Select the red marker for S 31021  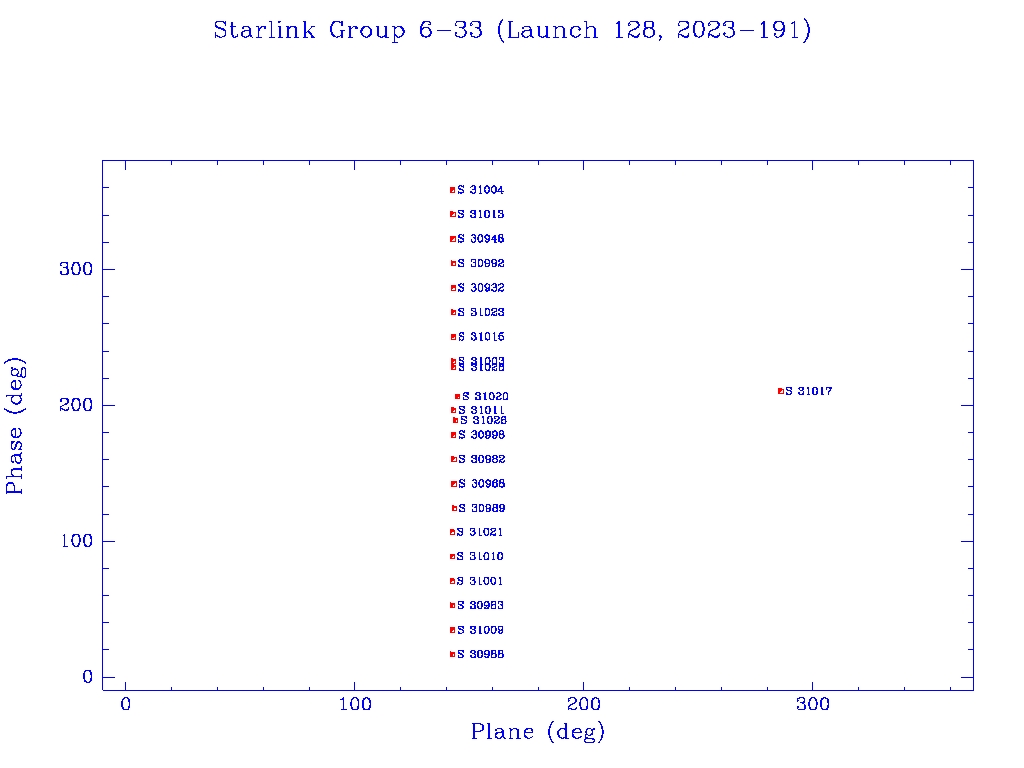[452, 532]
